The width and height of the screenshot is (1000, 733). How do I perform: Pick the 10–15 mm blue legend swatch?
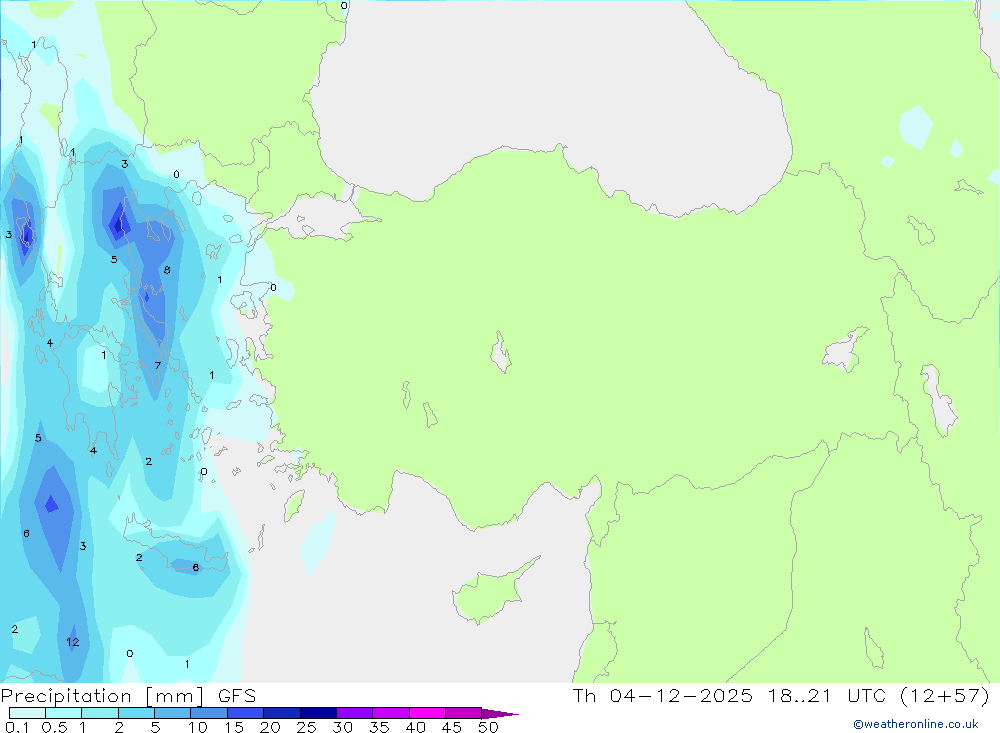click(209, 713)
